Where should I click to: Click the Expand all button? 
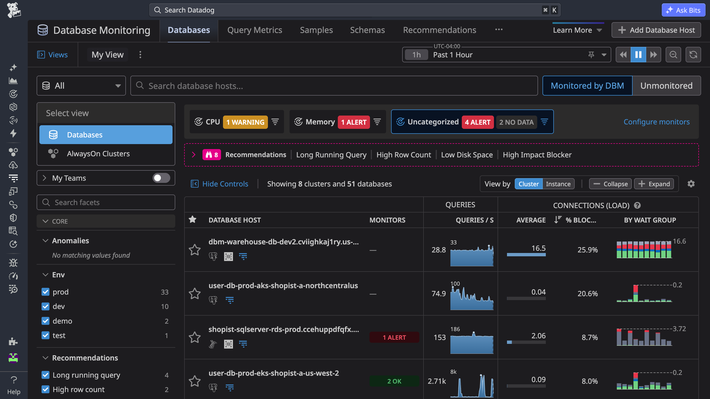coord(654,184)
